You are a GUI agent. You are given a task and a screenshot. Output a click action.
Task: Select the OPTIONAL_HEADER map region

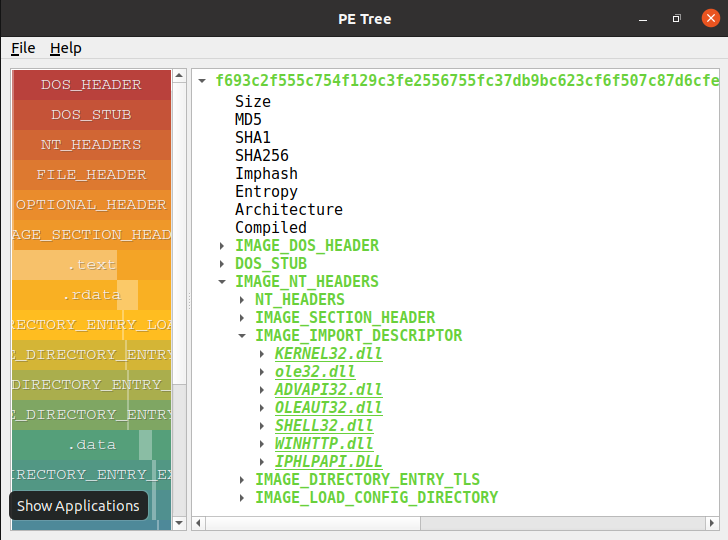tap(91, 205)
